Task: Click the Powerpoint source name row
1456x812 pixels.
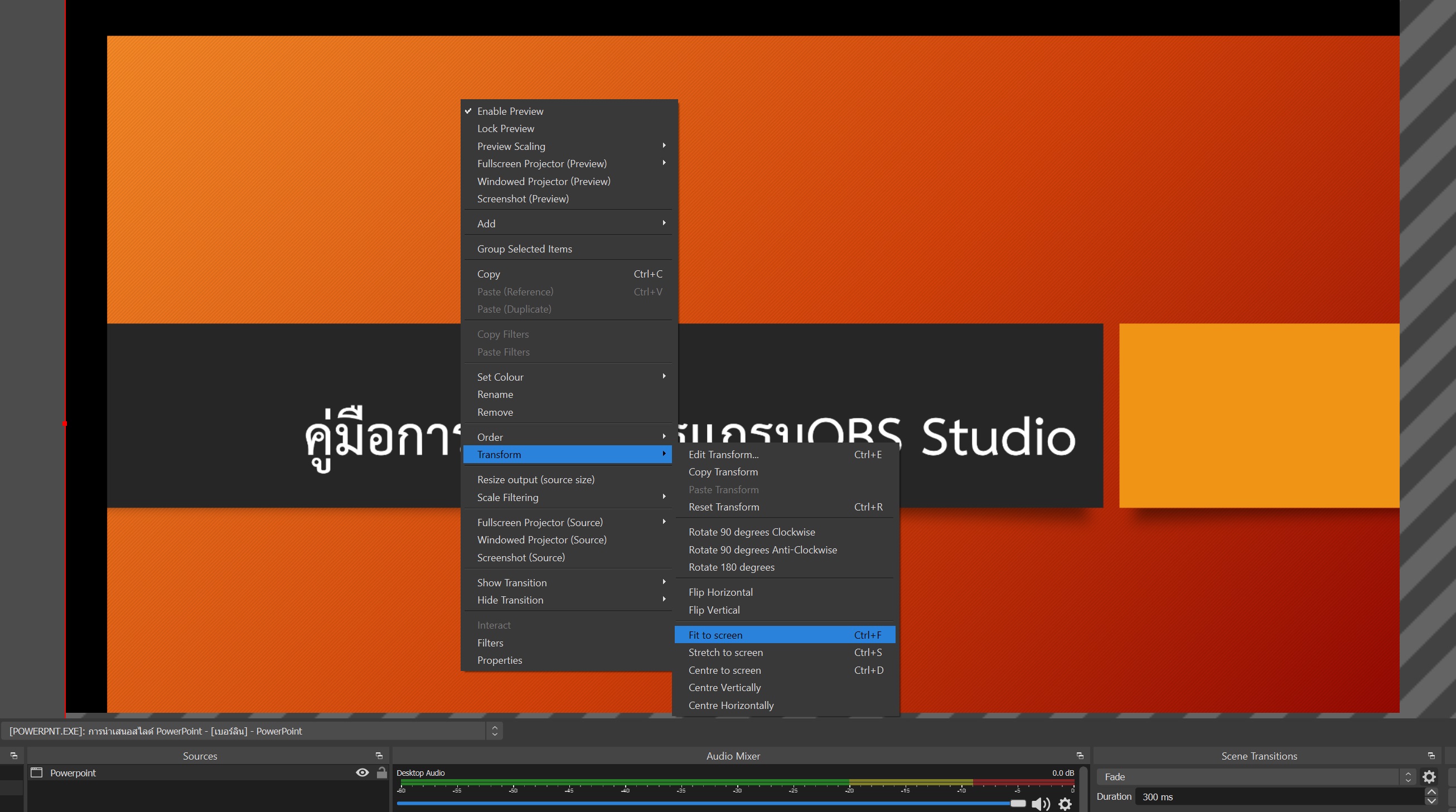Action: click(208, 772)
